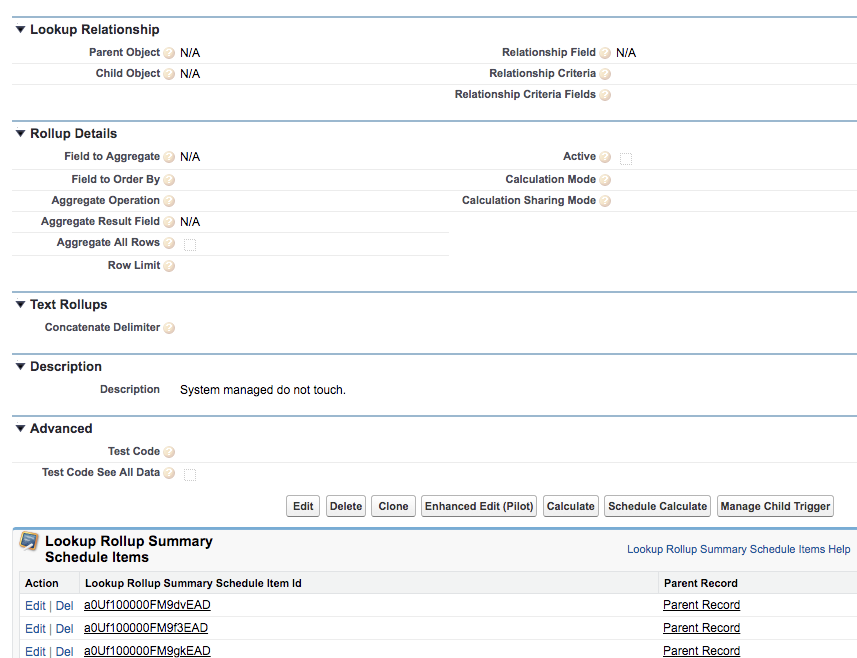Collapse the Advanced section

(19, 428)
